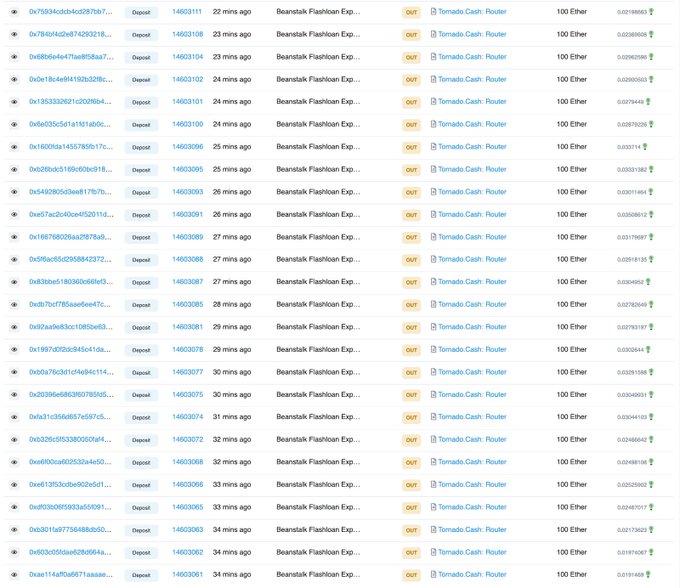Open transaction hash link in block 14603108 row
The width and height of the screenshot is (680, 588).
(x=70, y=34)
